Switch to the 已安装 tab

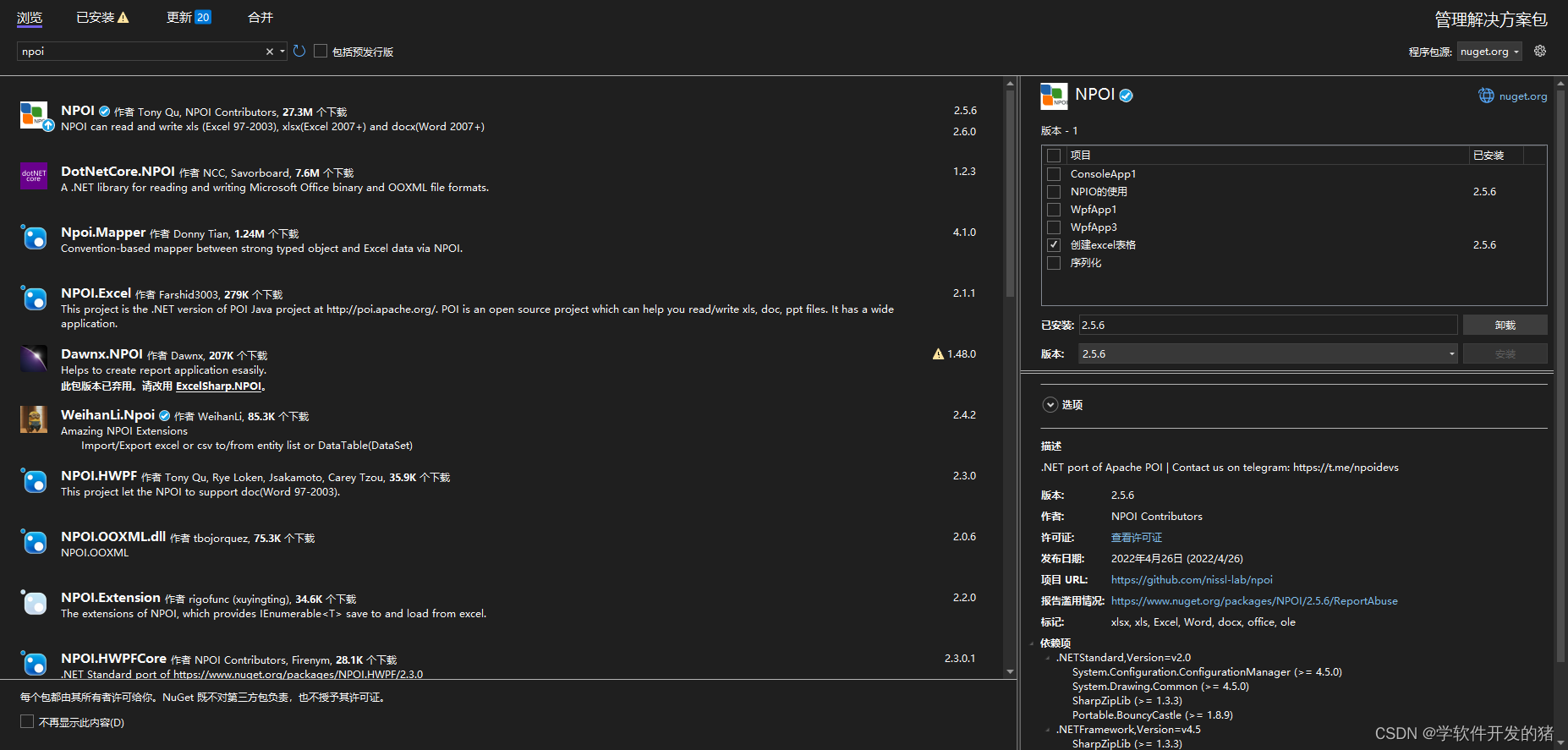(x=95, y=18)
